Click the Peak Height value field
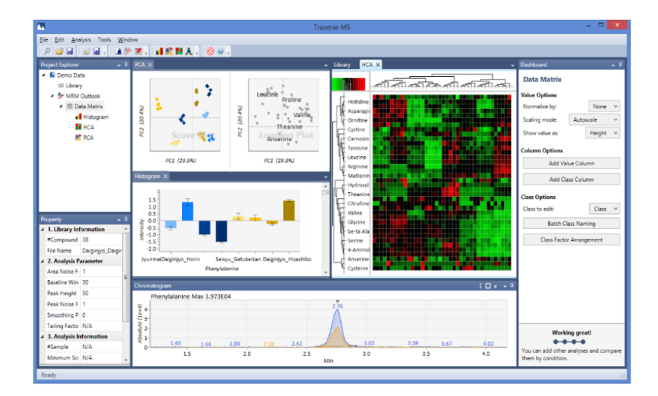This screenshot has width=658, height=396. click(x=101, y=293)
